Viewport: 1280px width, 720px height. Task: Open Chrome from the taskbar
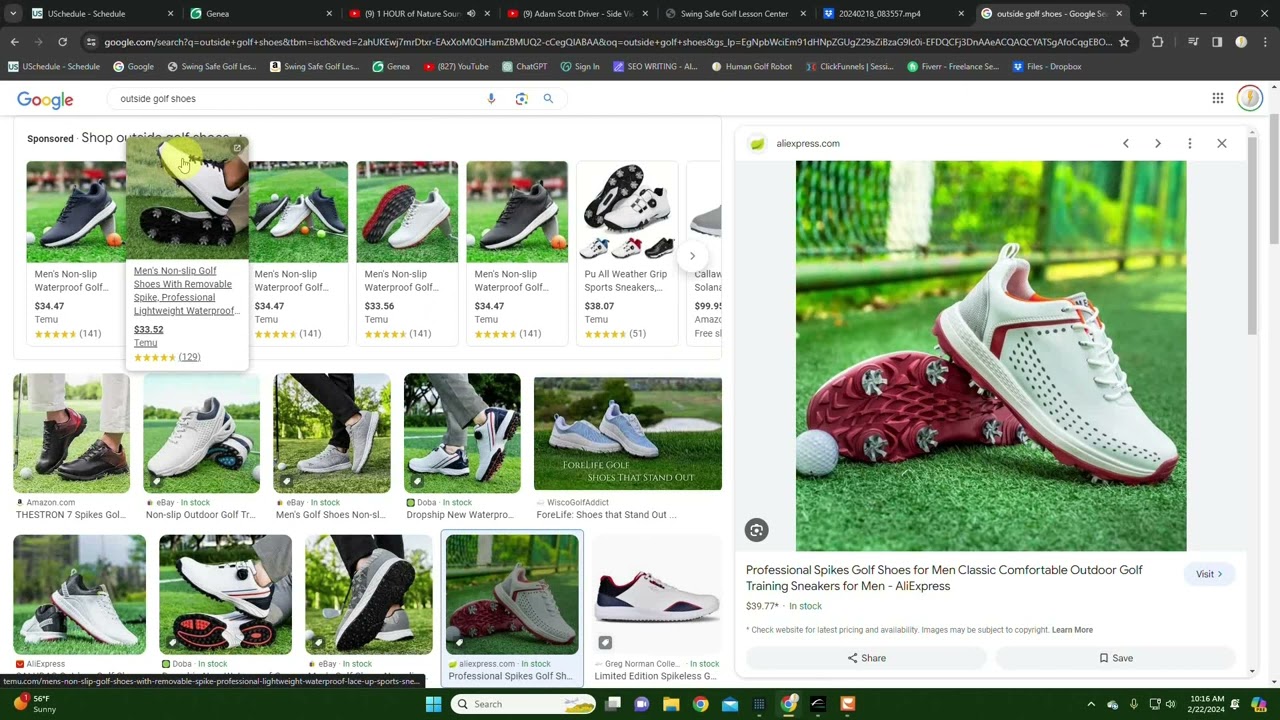click(x=700, y=704)
